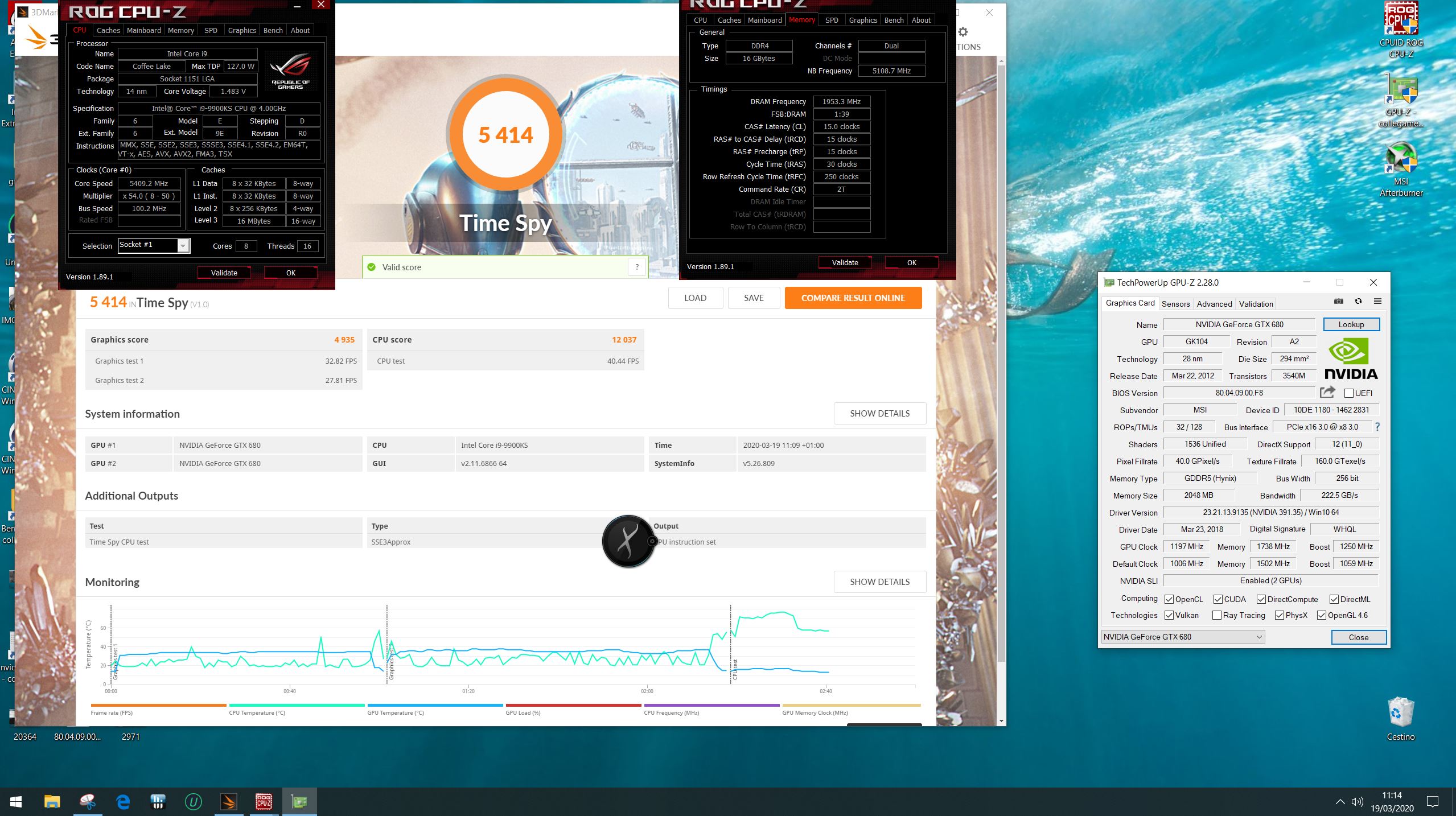Click the Lookup button in GPU-Z
Screen dimensions: 1456x816
(x=1351, y=324)
